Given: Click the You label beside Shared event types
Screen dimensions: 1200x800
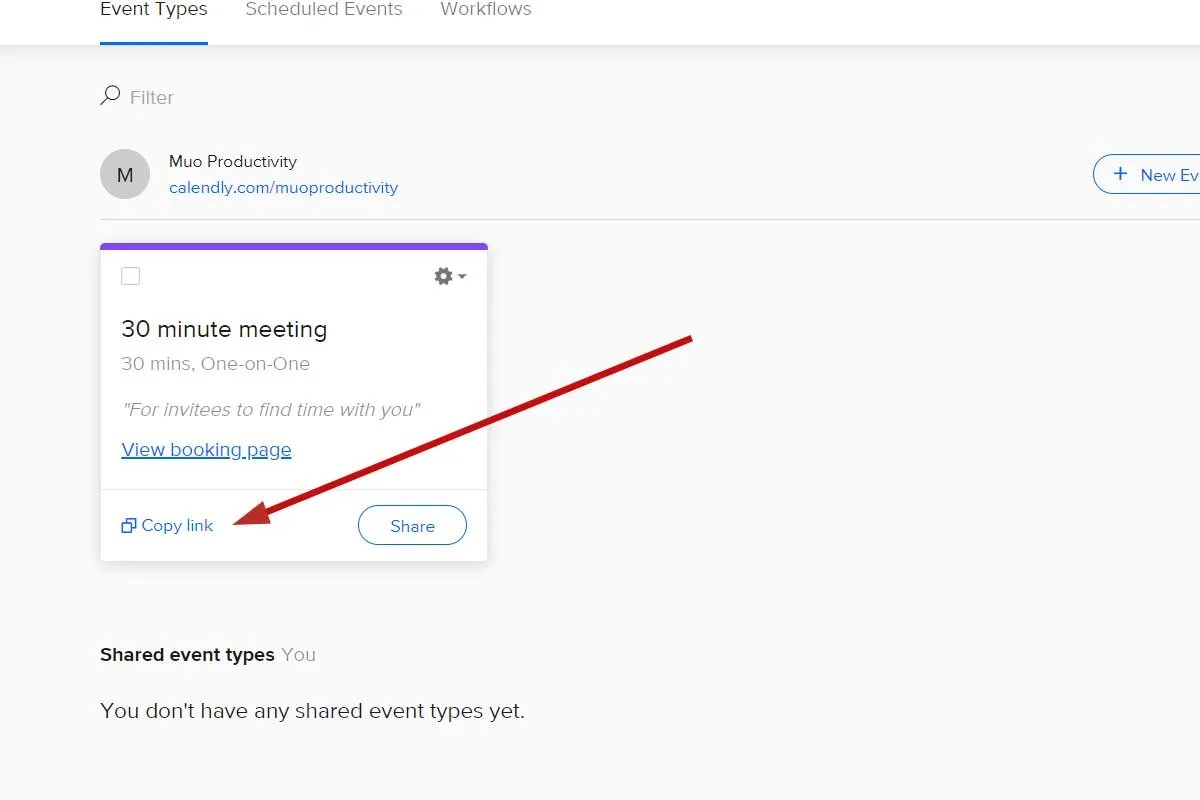Looking at the screenshot, I should (297, 654).
